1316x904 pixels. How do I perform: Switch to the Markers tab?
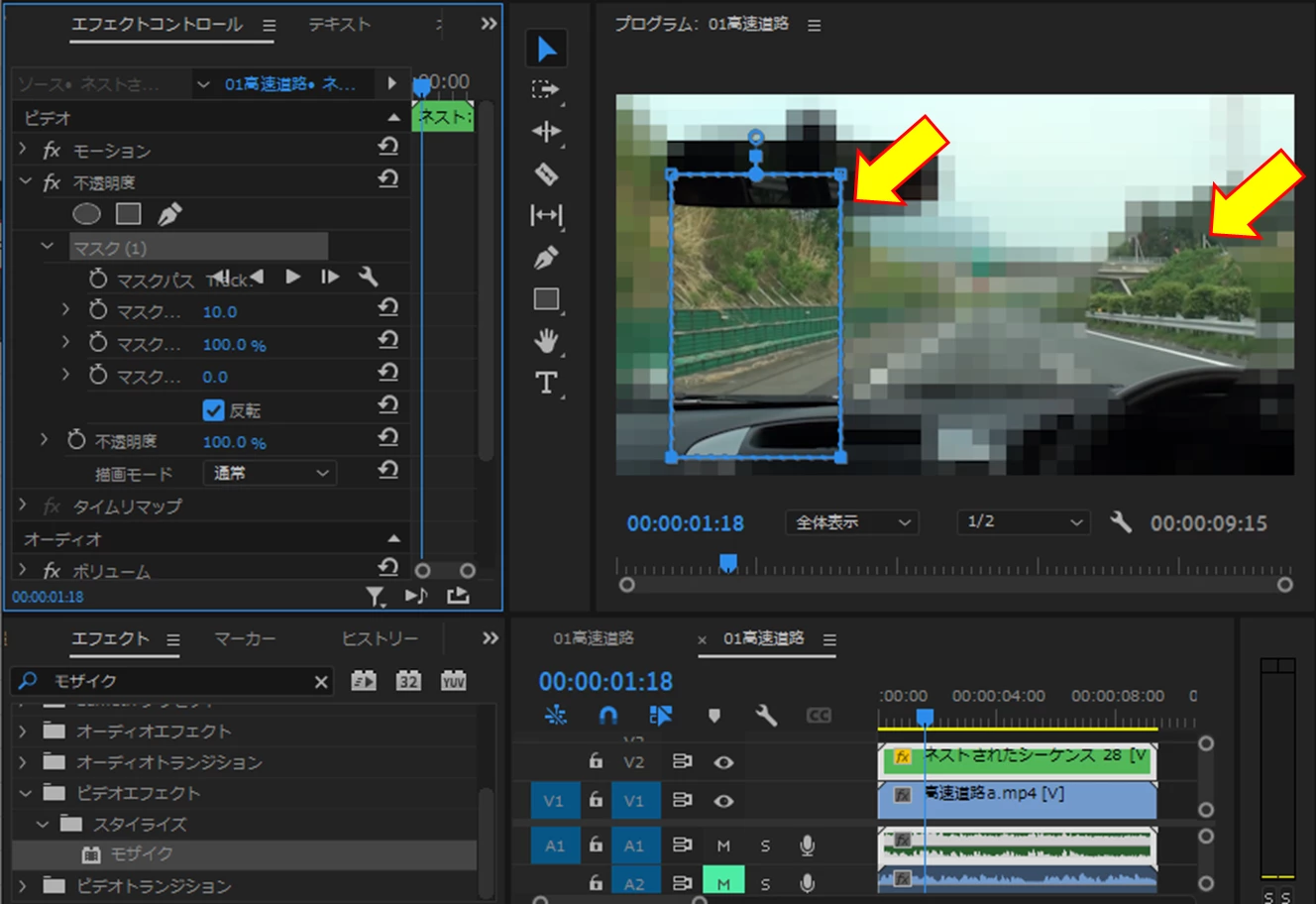pyautogui.click(x=245, y=639)
